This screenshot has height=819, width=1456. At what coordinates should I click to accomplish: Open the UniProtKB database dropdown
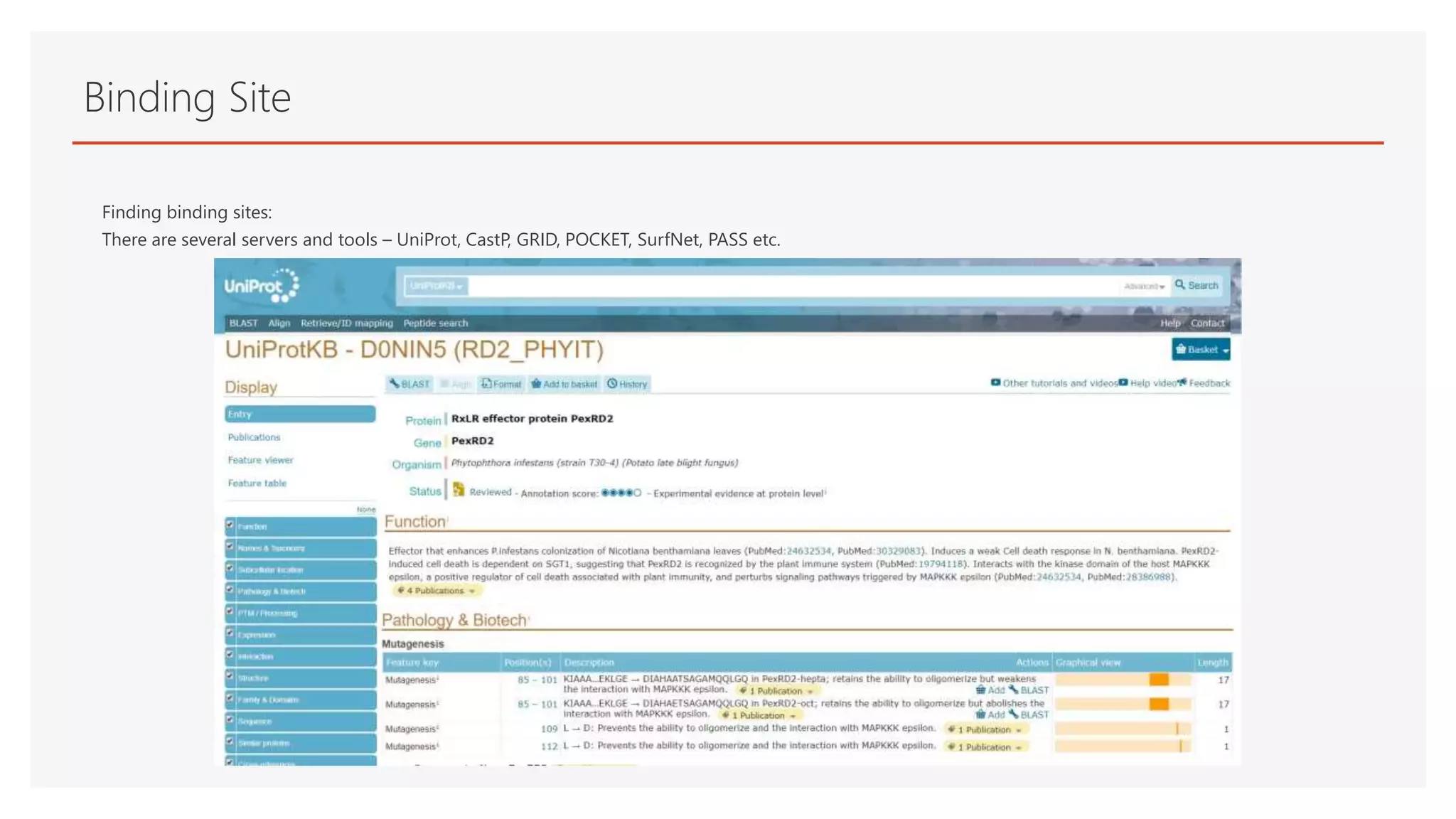tap(436, 286)
